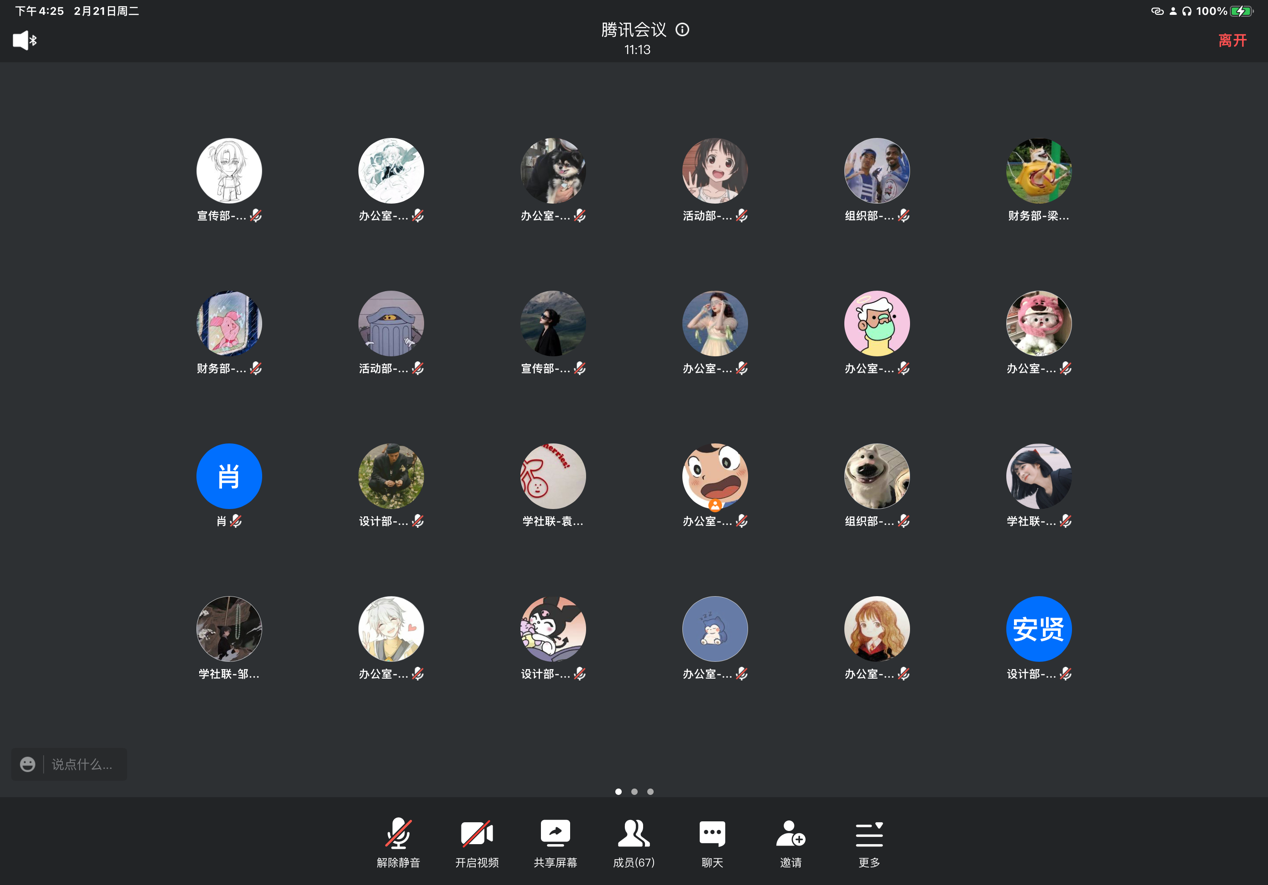Tap the 学社联-邹 participant avatar
The width and height of the screenshot is (1268, 885).
tap(229, 629)
